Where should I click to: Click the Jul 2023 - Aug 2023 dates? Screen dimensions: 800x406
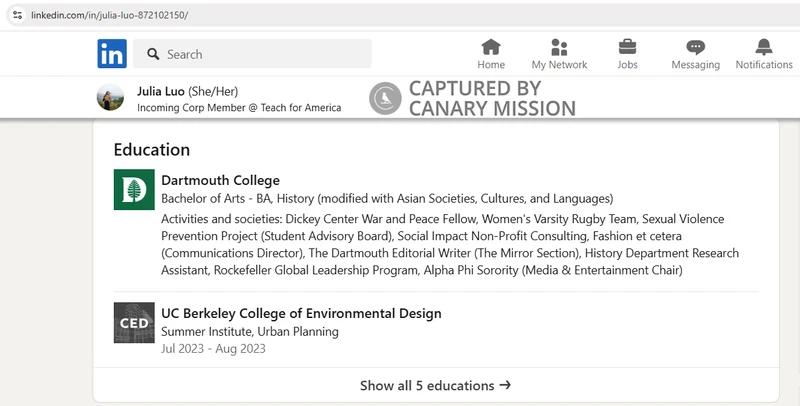point(213,349)
